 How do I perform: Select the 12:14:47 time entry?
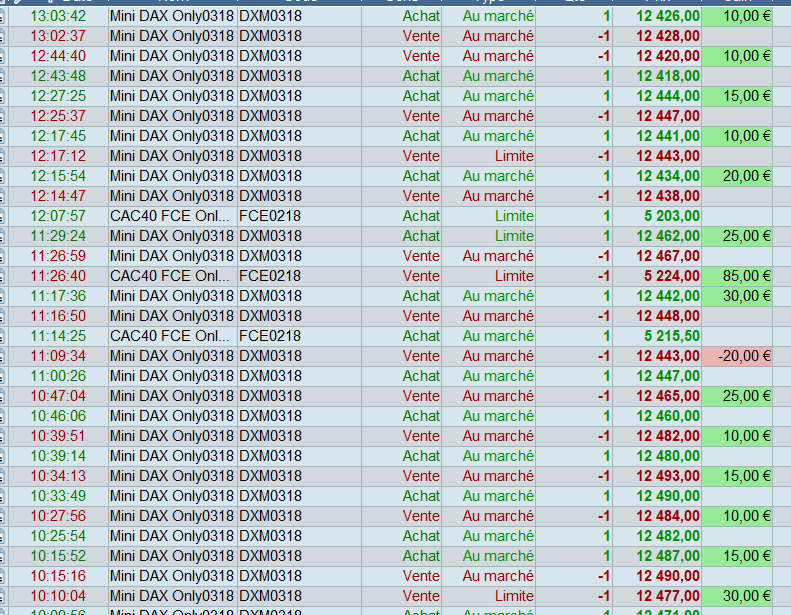pyautogui.click(x=58, y=196)
